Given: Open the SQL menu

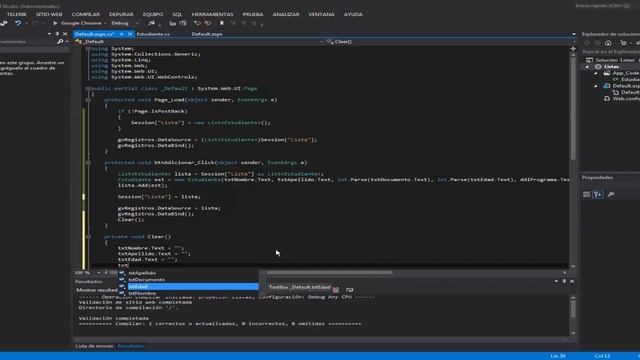Looking at the screenshot, I should 177,14.
